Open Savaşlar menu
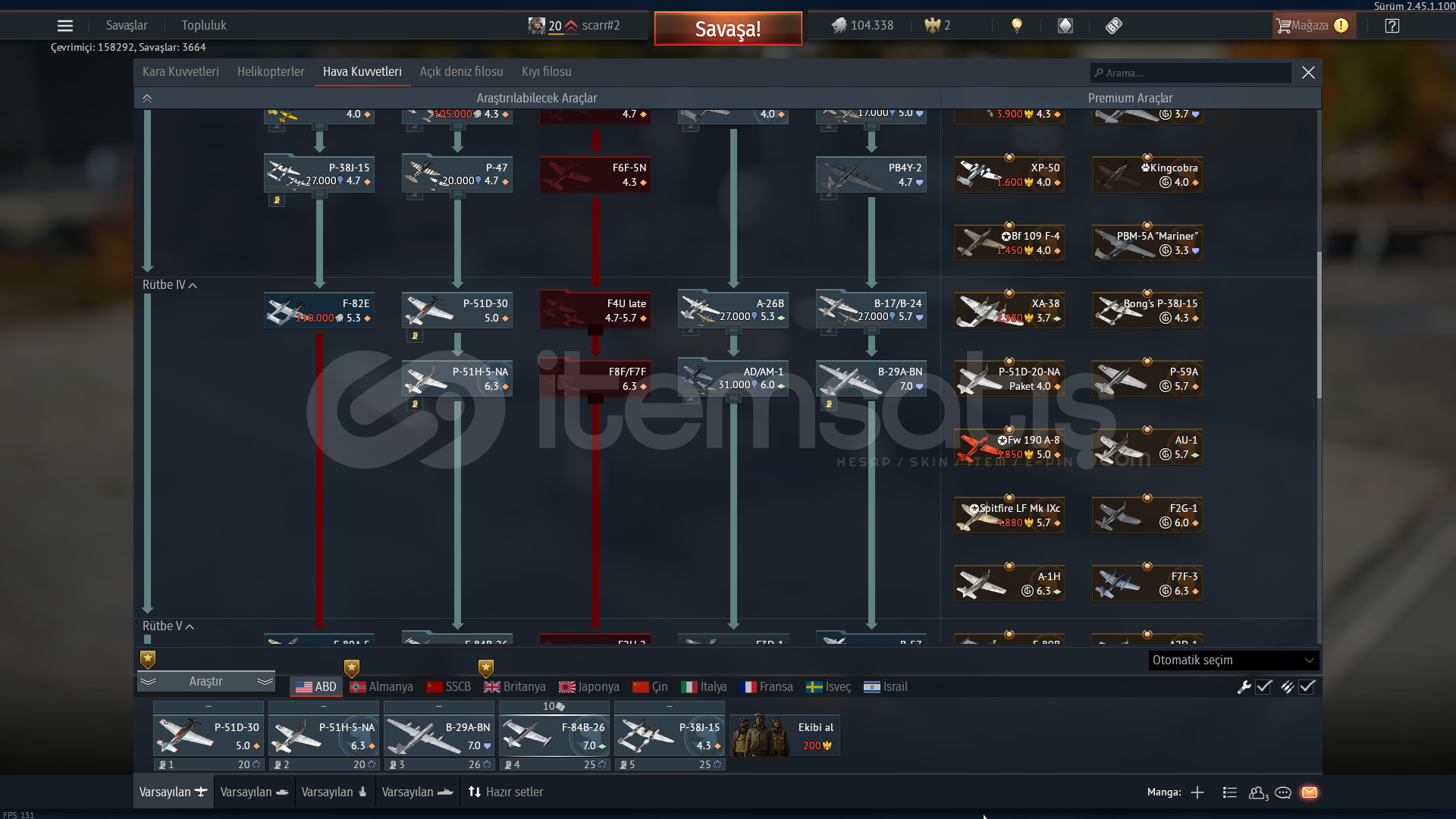This screenshot has width=1456, height=819. tap(127, 26)
